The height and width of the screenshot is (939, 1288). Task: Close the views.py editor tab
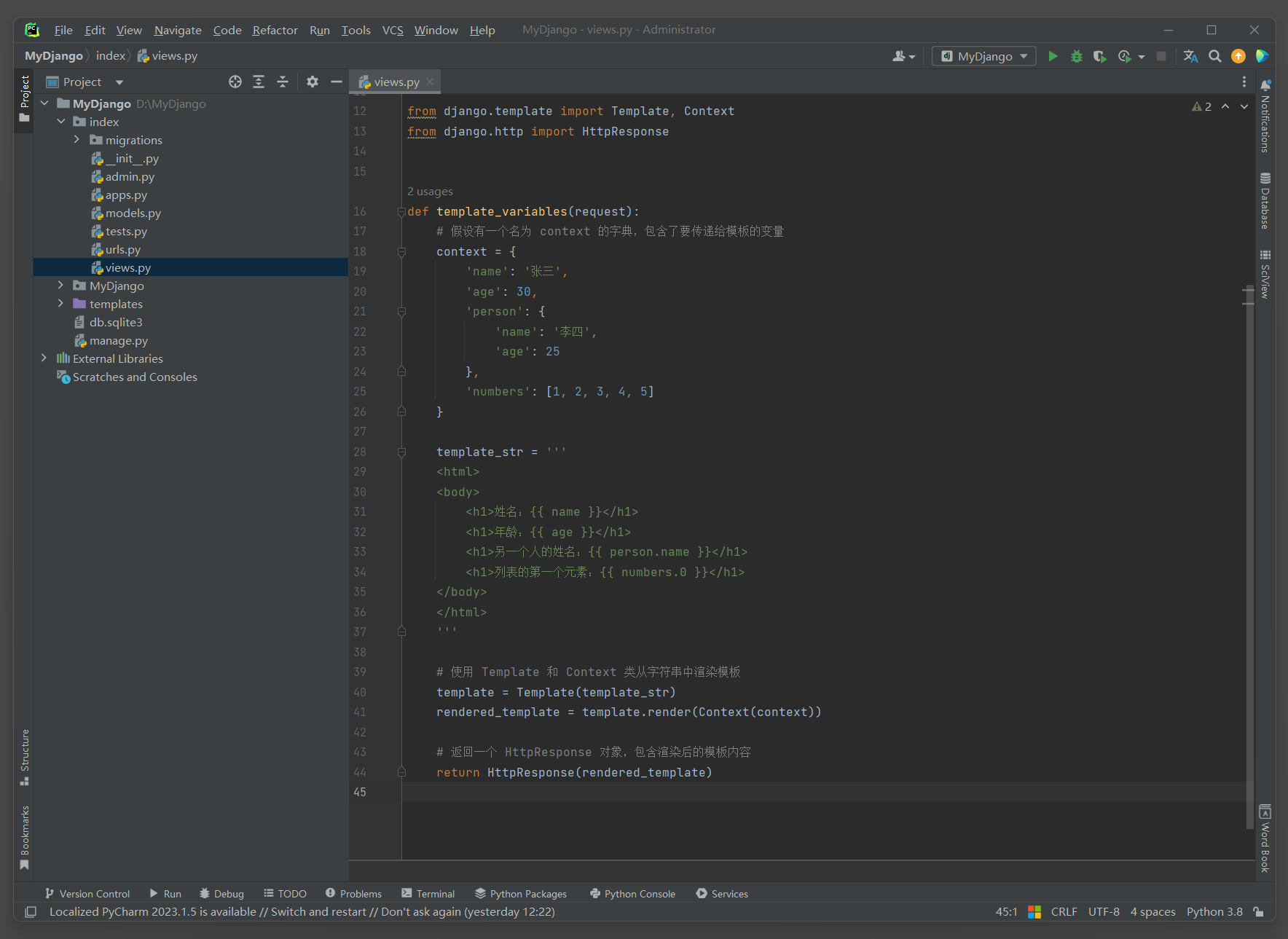[430, 82]
